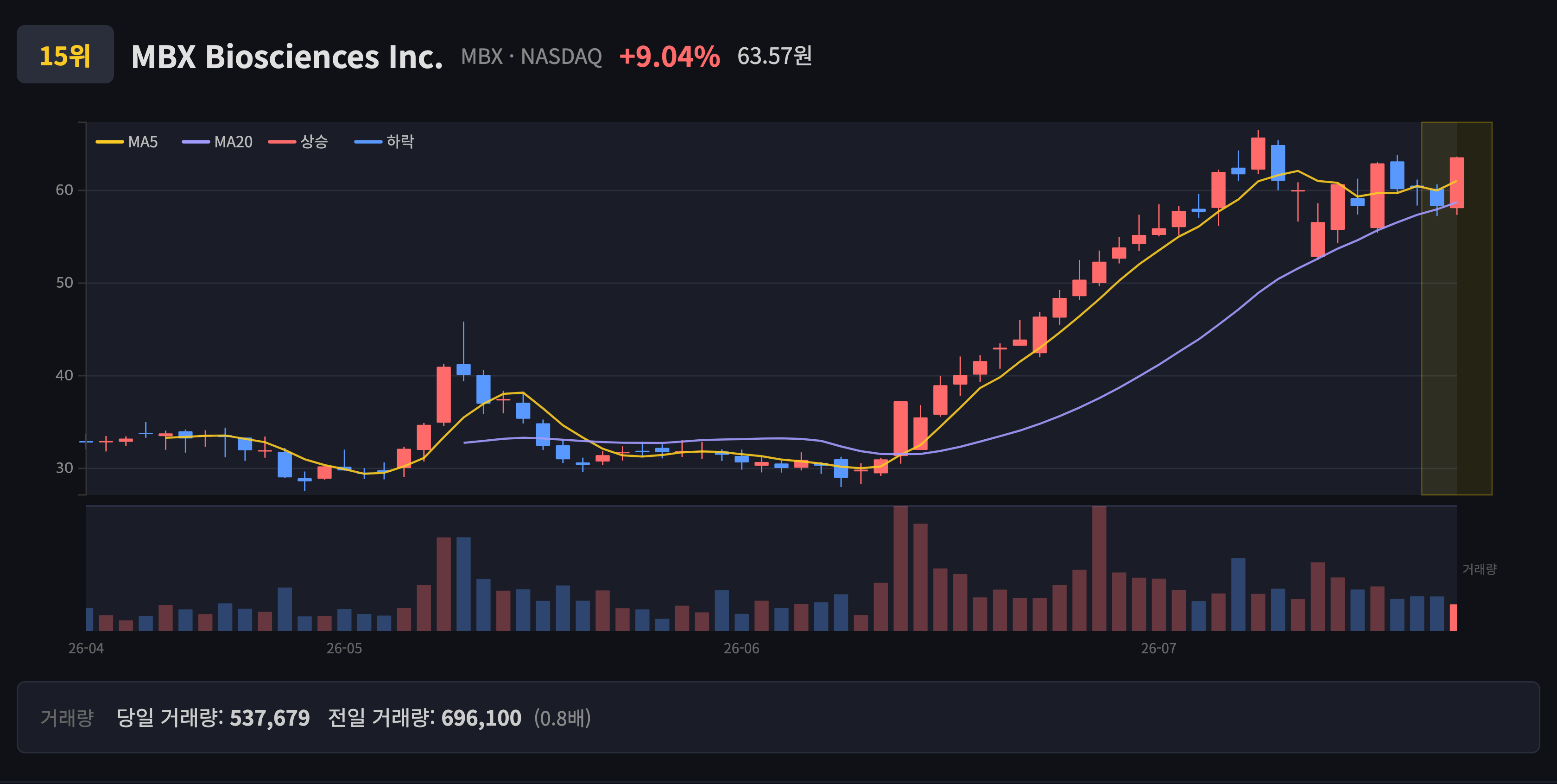This screenshot has width=1557, height=784.
Task: Click the (0.8배) volume ratio text
Action: coord(563,717)
